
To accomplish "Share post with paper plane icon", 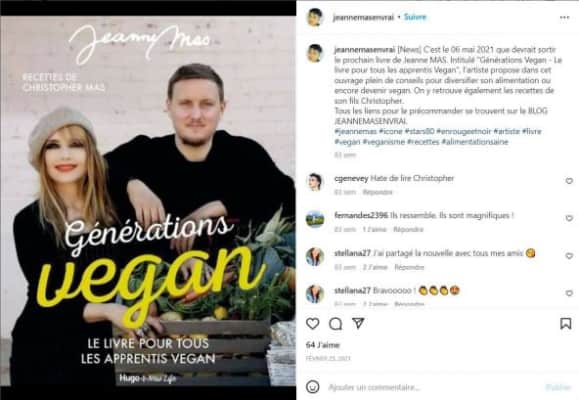I will tap(358, 323).
